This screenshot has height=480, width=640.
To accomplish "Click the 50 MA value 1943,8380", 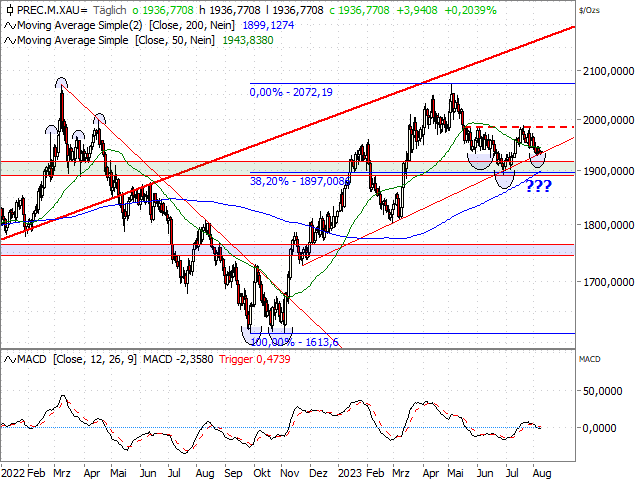I will tap(248, 40).
